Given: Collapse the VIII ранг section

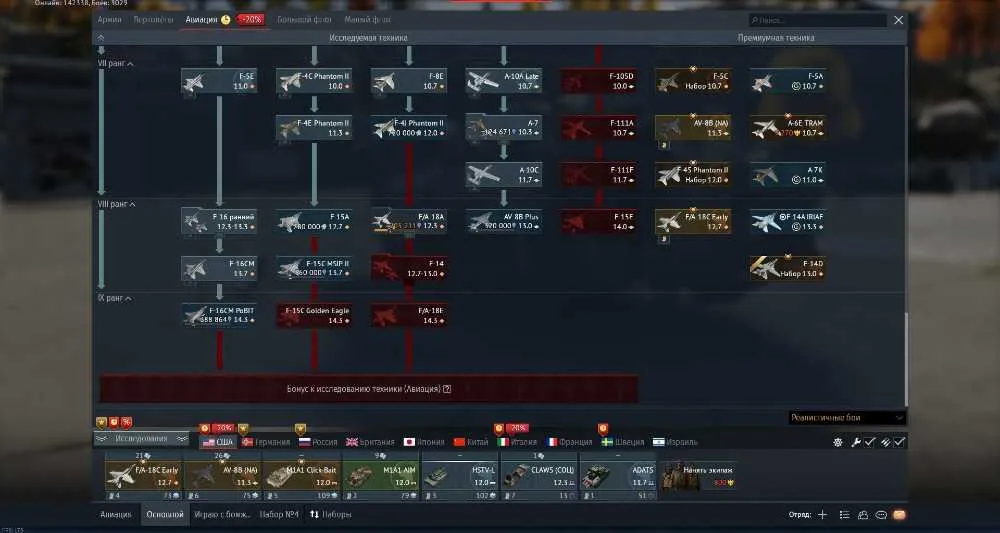Looking at the screenshot, I should [x=117, y=204].
